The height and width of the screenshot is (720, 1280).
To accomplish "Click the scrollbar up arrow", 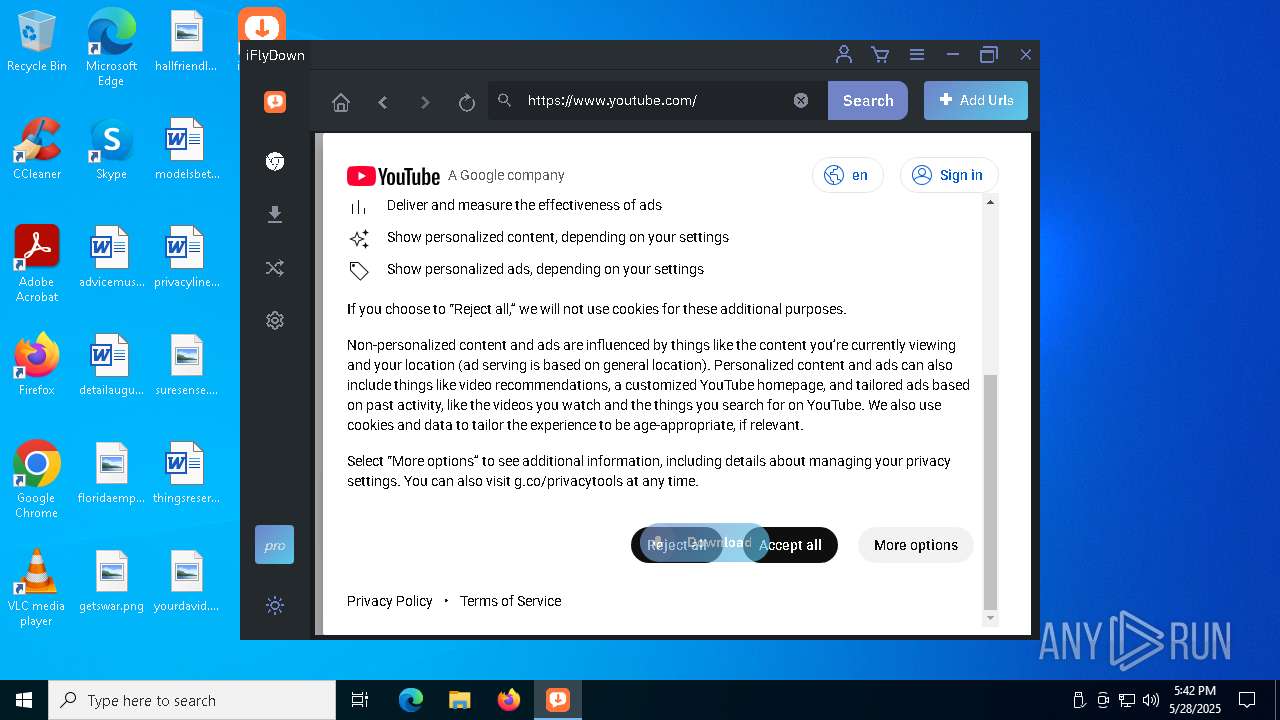I will point(990,202).
